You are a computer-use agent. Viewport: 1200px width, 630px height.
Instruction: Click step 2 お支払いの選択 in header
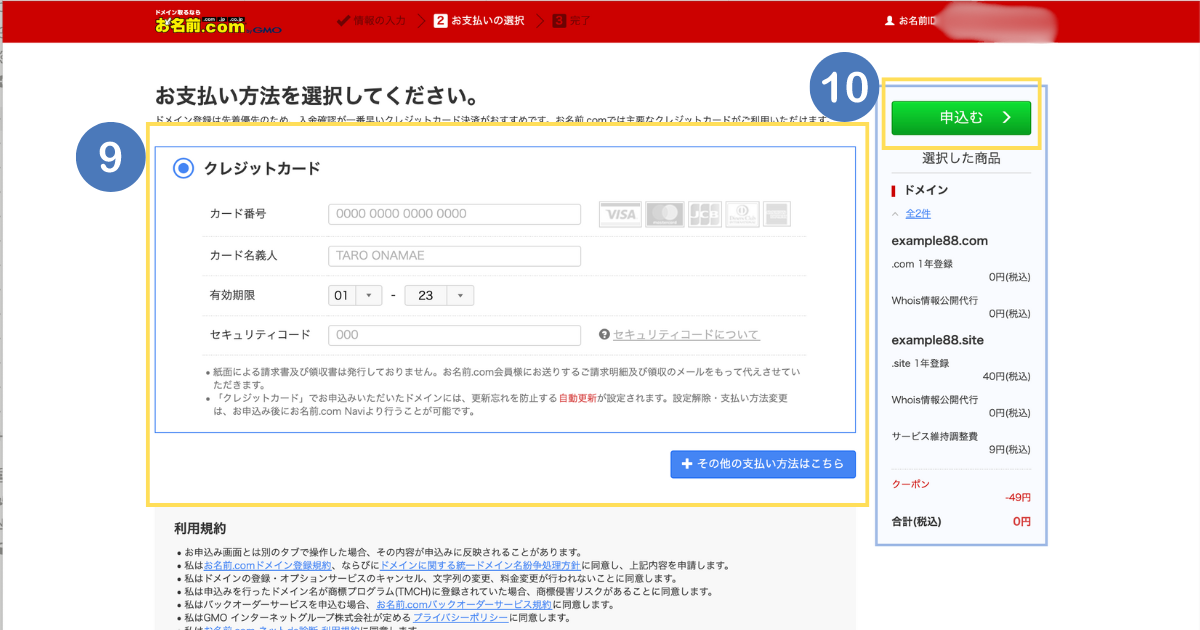point(479,21)
